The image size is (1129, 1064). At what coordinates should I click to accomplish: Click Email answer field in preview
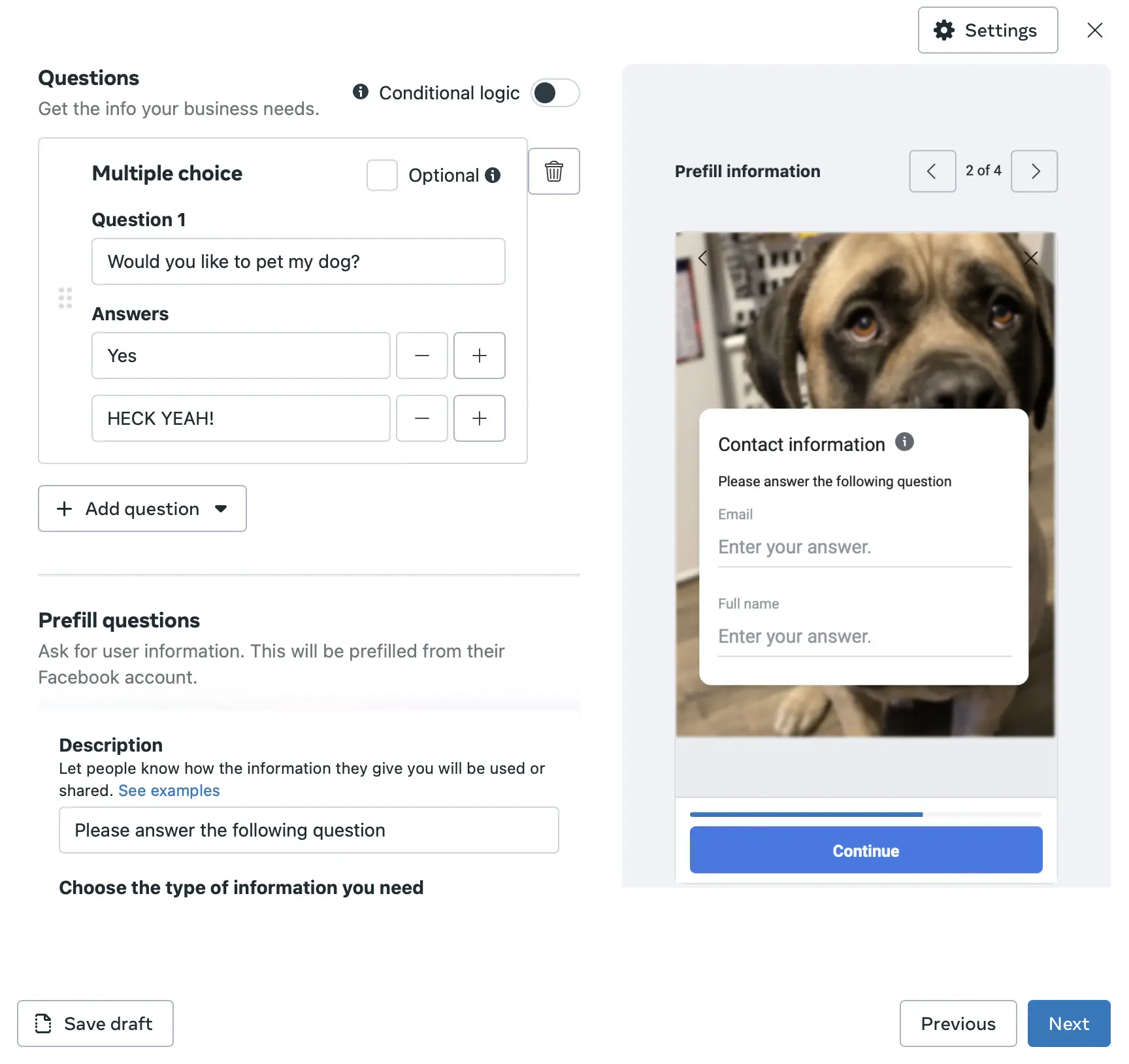(865, 547)
